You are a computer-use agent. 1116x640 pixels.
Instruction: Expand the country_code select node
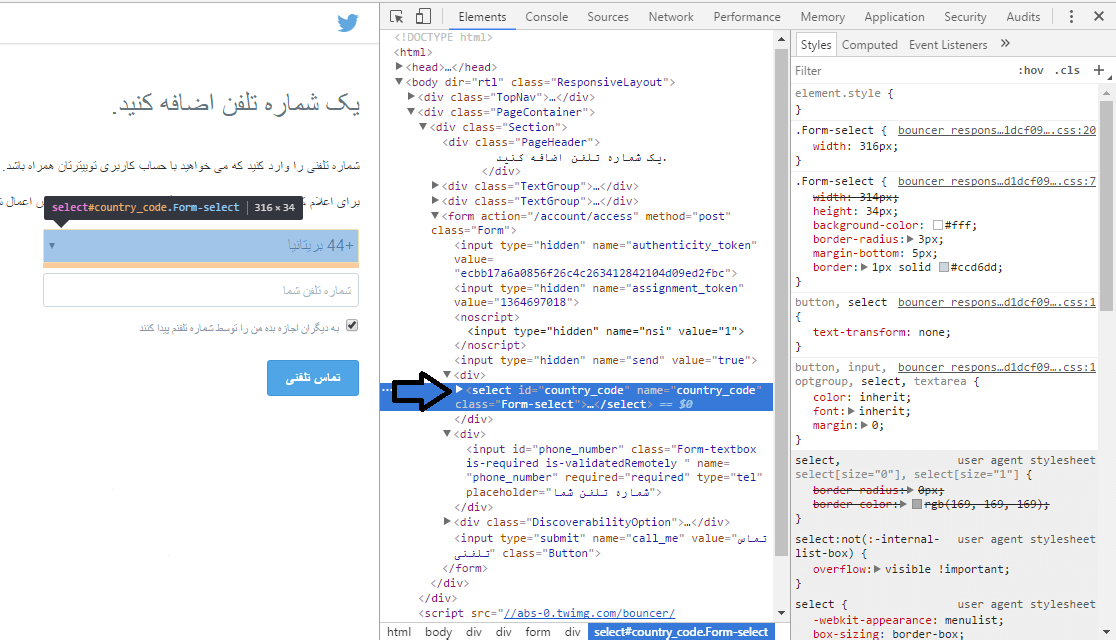click(460, 389)
